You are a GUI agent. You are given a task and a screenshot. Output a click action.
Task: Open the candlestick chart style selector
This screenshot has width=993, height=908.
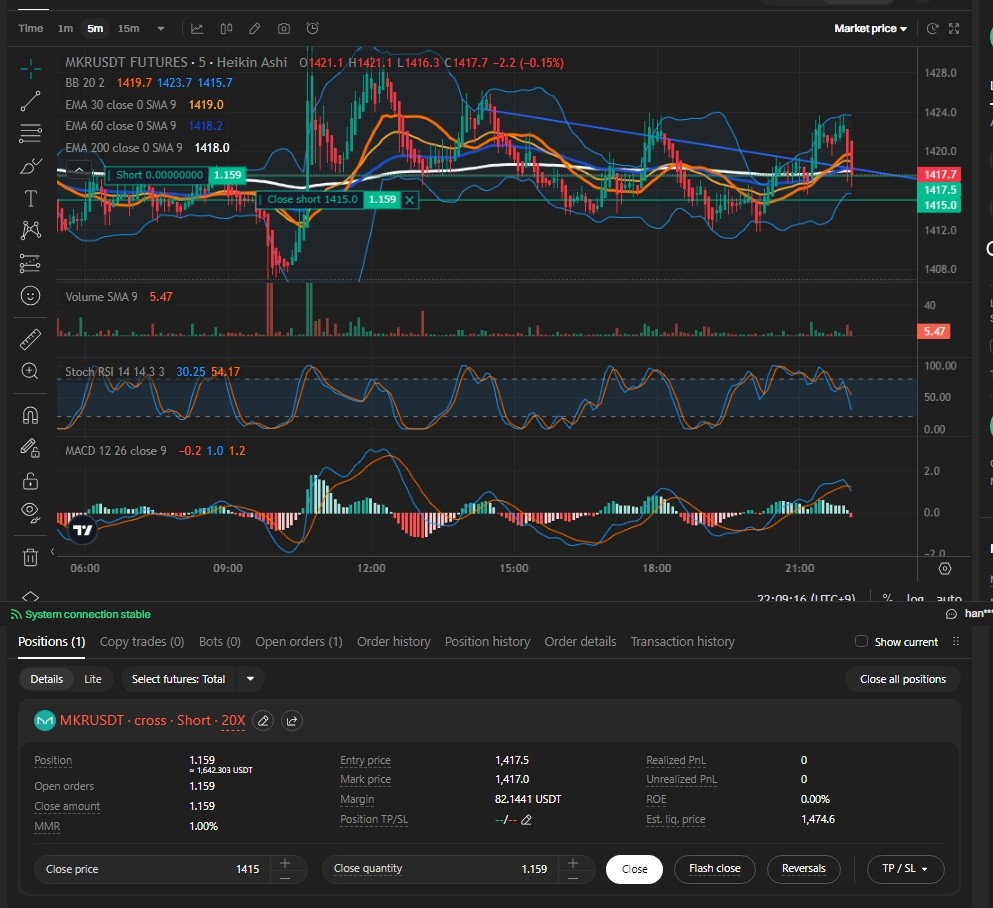(226, 28)
